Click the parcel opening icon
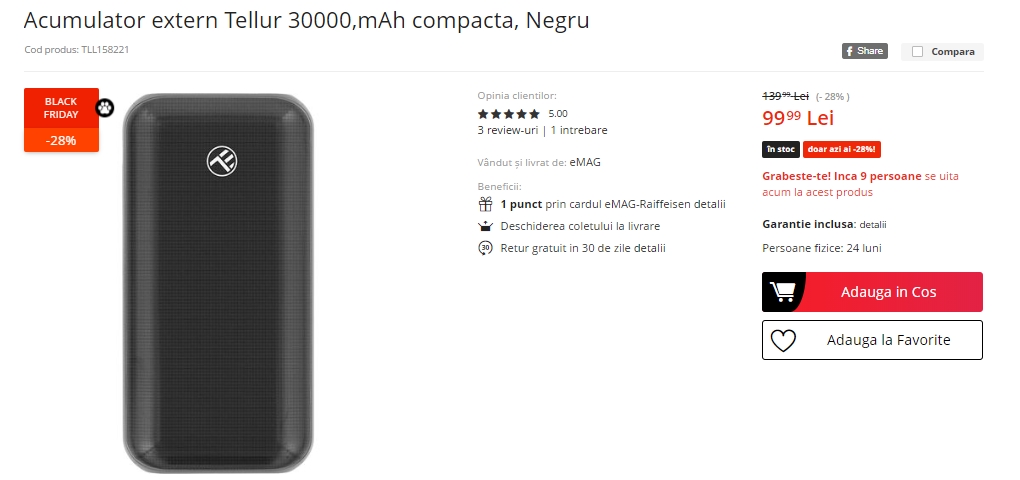This screenshot has width=1020, height=480. click(x=485, y=226)
